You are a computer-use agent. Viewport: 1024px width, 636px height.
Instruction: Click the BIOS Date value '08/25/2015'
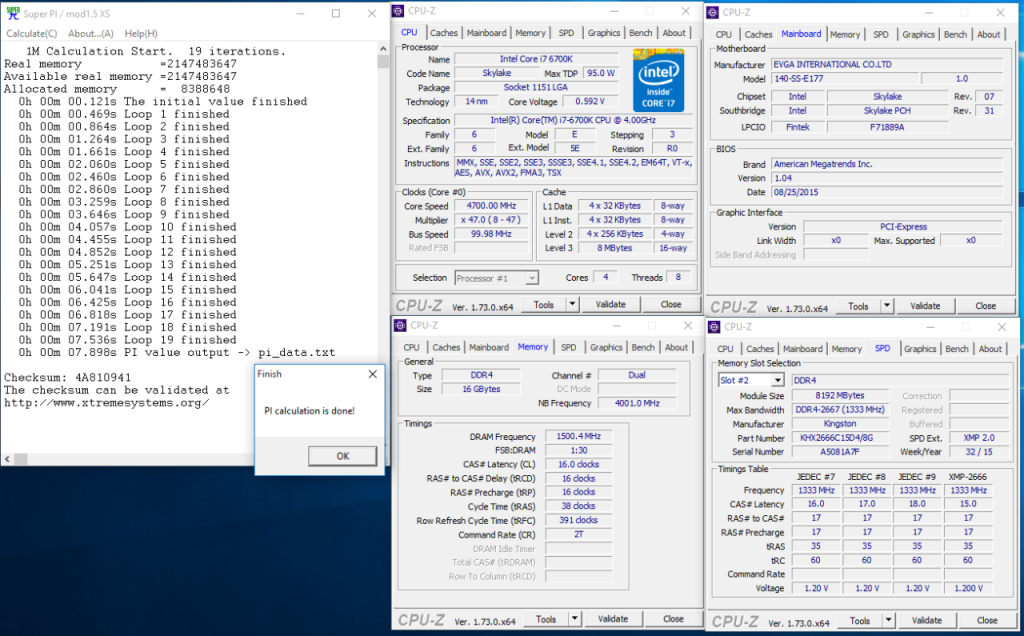(887, 192)
